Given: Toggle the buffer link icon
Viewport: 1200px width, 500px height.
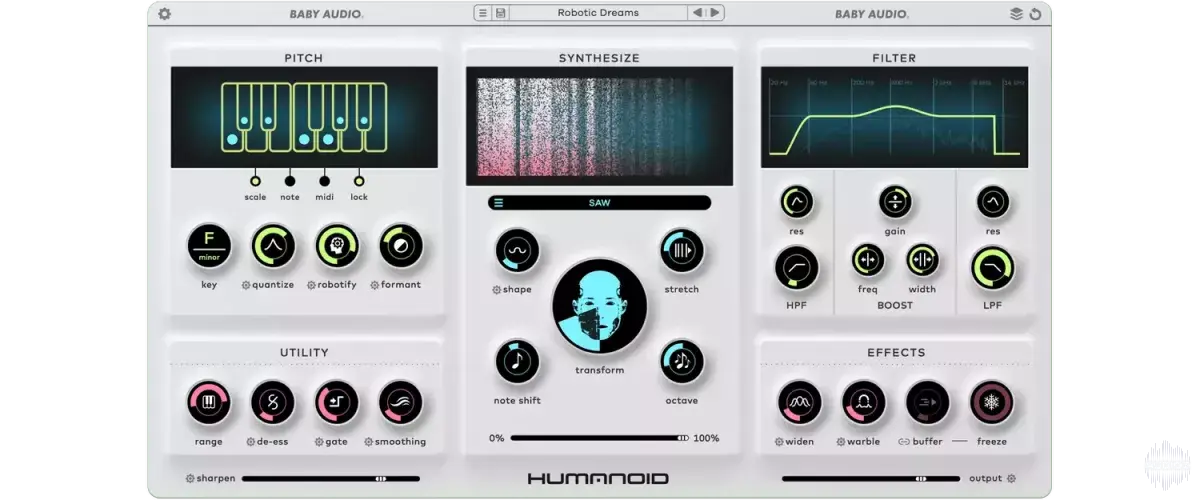Looking at the screenshot, I should point(903,442).
